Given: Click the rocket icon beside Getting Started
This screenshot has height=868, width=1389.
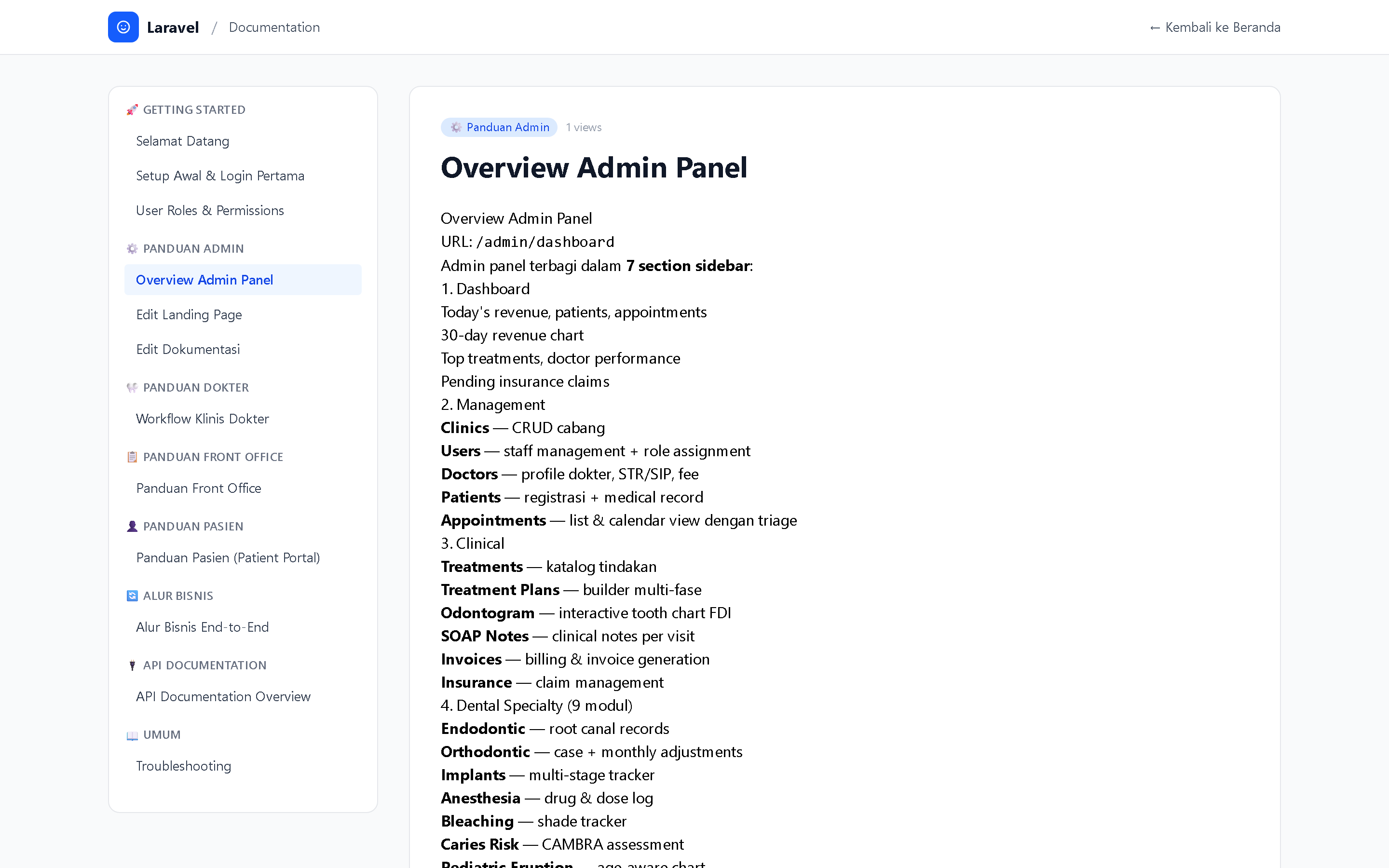Looking at the screenshot, I should (x=132, y=109).
